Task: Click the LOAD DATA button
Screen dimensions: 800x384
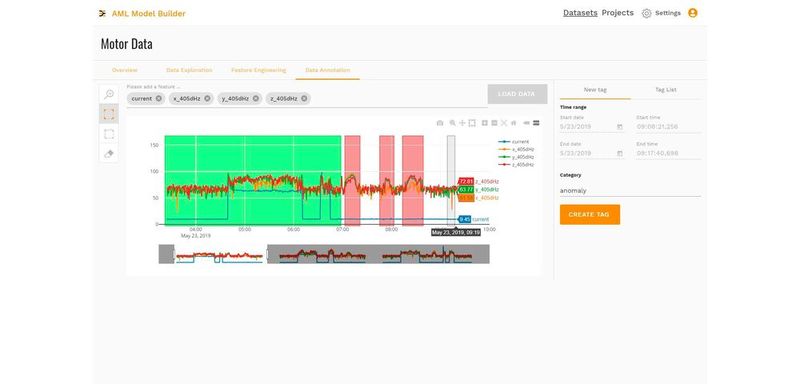Action: [517, 94]
